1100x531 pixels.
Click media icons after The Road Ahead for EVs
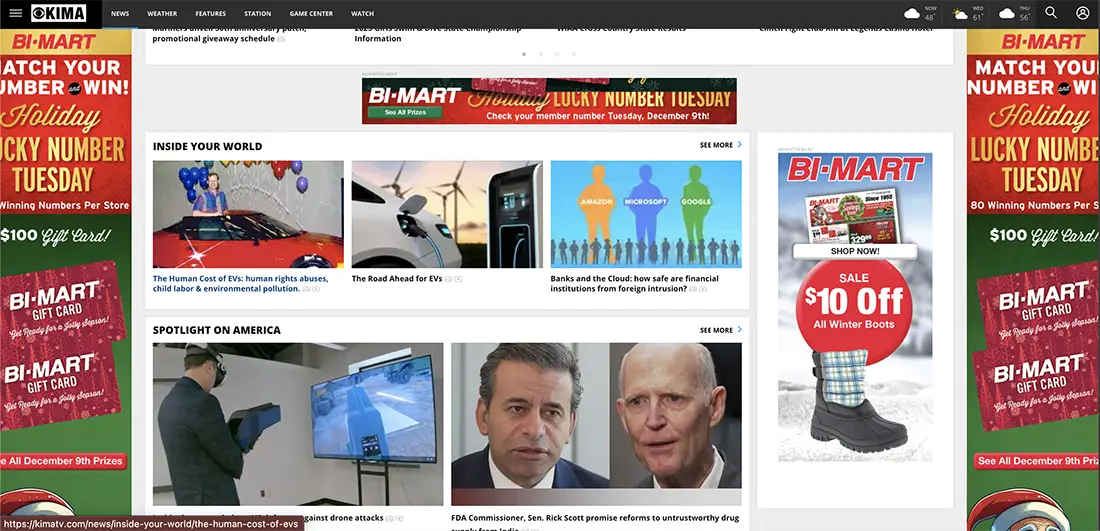[x=453, y=279]
